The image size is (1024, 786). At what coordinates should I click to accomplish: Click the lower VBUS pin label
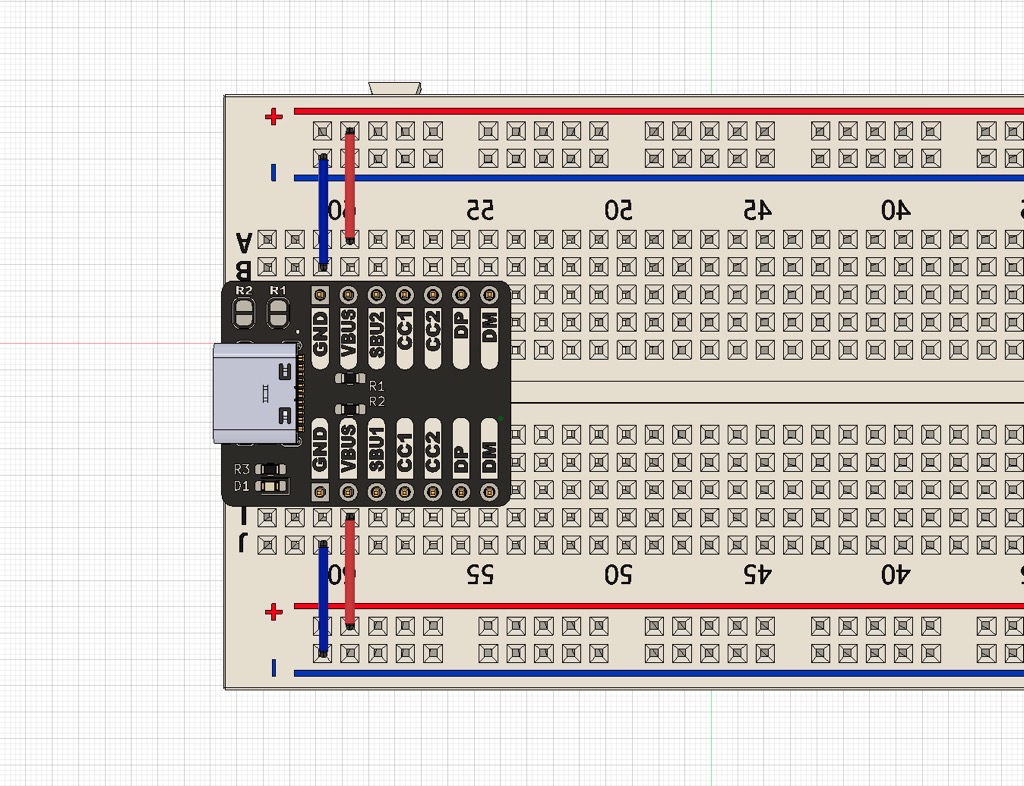tap(349, 445)
